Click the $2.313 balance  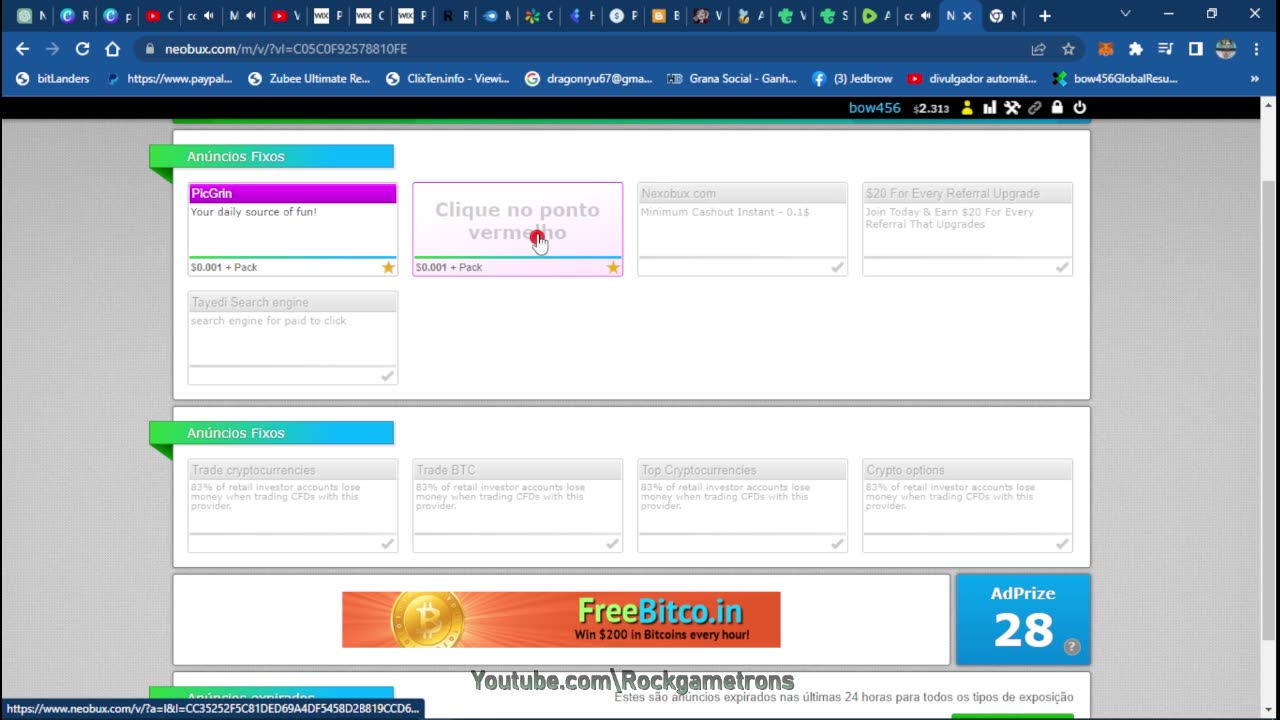click(x=931, y=108)
